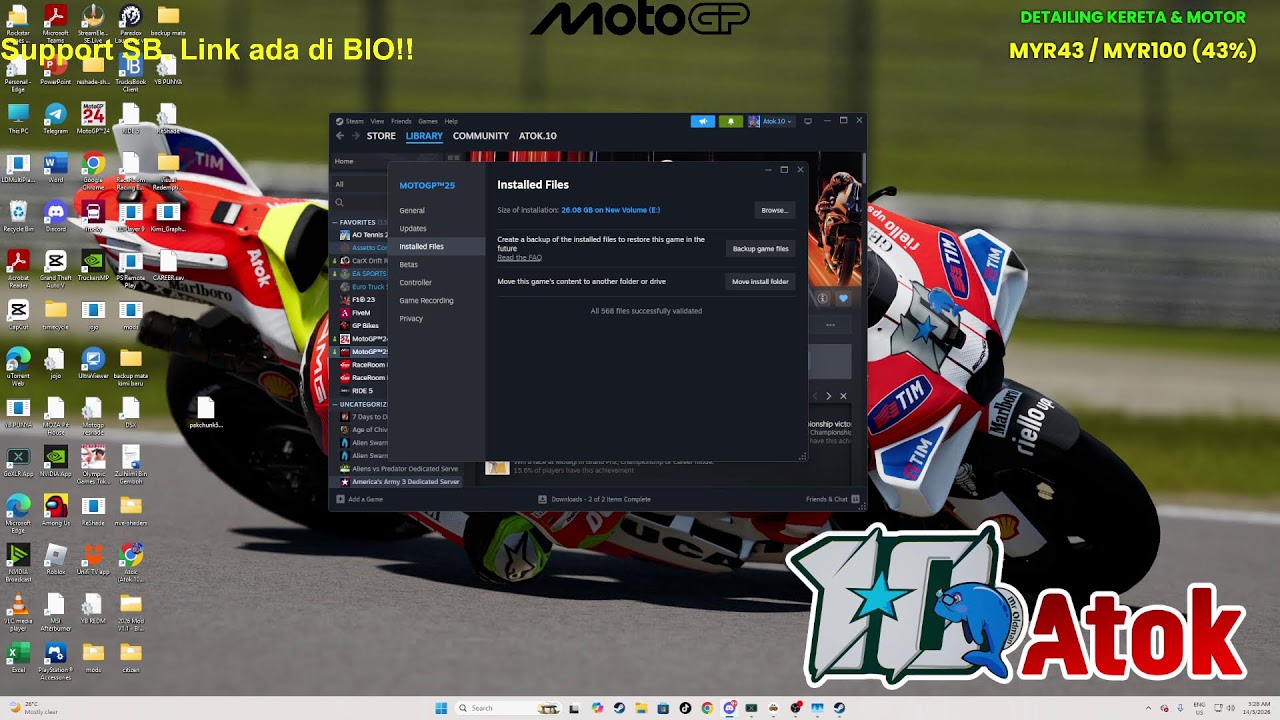Open Among Us desktop icon
Screen dimensions: 1280x720
click(56, 510)
